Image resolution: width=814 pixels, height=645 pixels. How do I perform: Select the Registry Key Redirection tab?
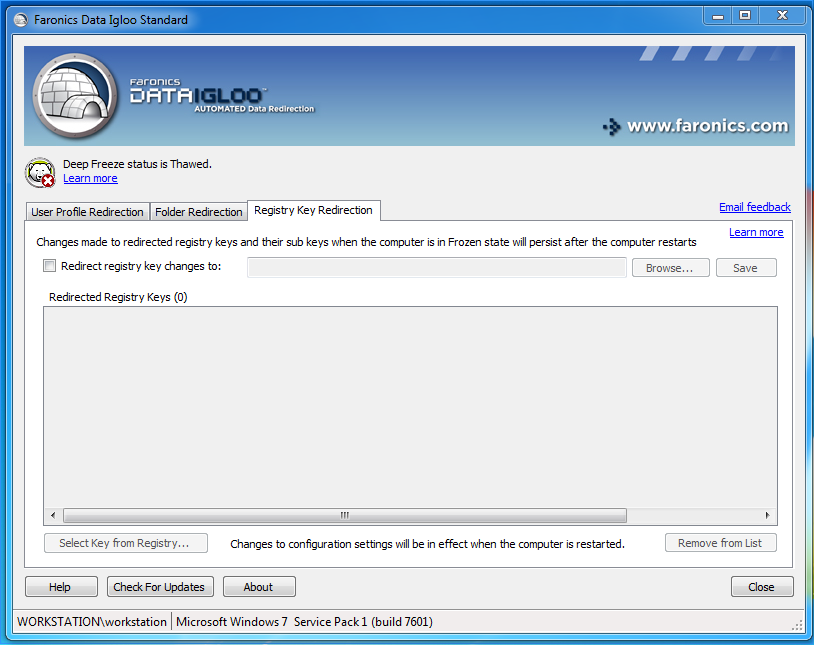click(x=313, y=210)
